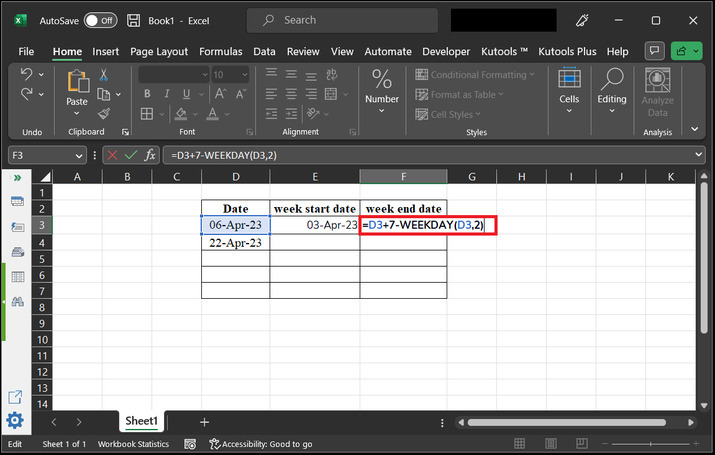This screenshot has width=715, height=455.
Task: Switch to Normal view
Action: pos(519,443)
